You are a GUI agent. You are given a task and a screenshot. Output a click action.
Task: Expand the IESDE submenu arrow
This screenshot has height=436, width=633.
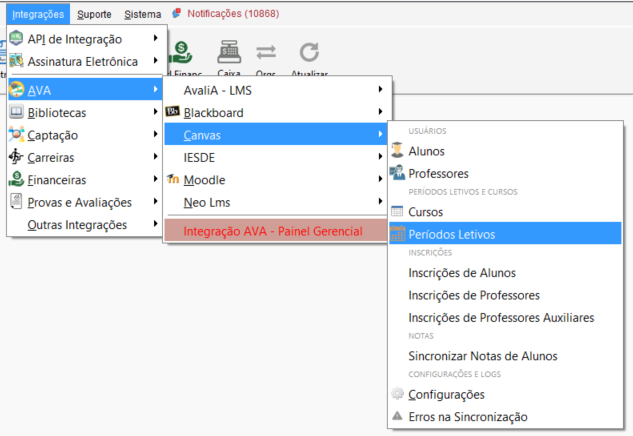tap(380, 157)
